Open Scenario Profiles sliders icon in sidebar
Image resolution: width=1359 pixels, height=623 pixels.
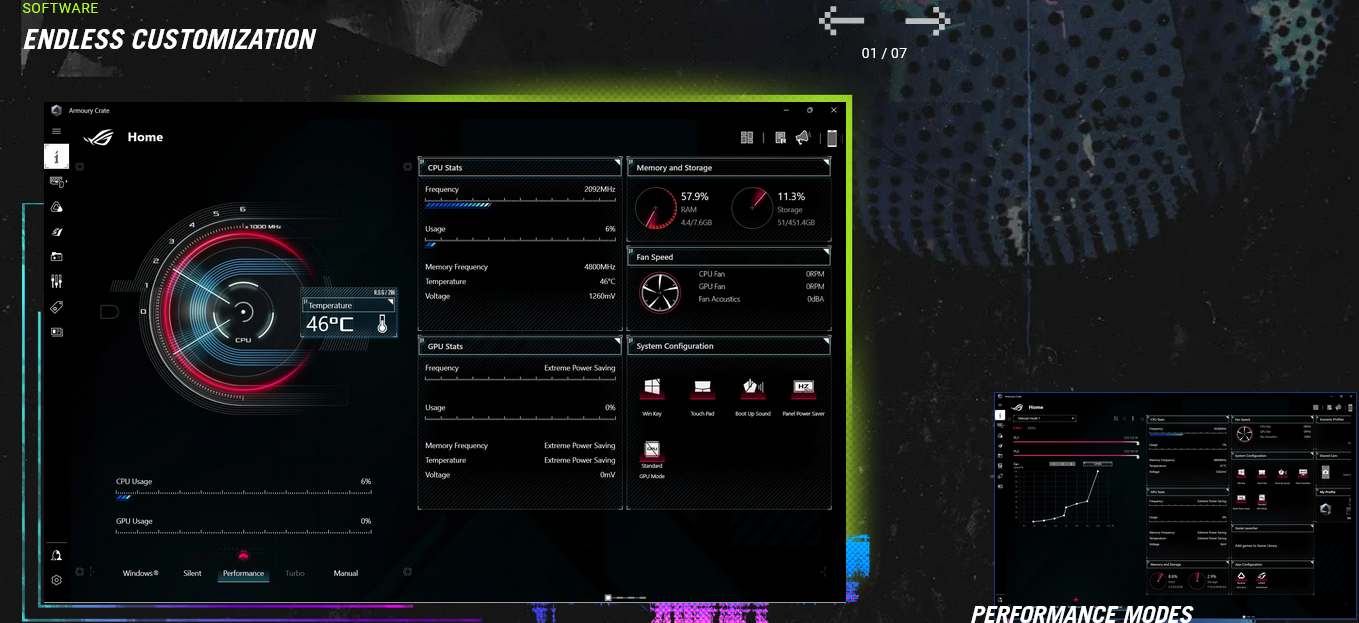[x=57, y=282]
